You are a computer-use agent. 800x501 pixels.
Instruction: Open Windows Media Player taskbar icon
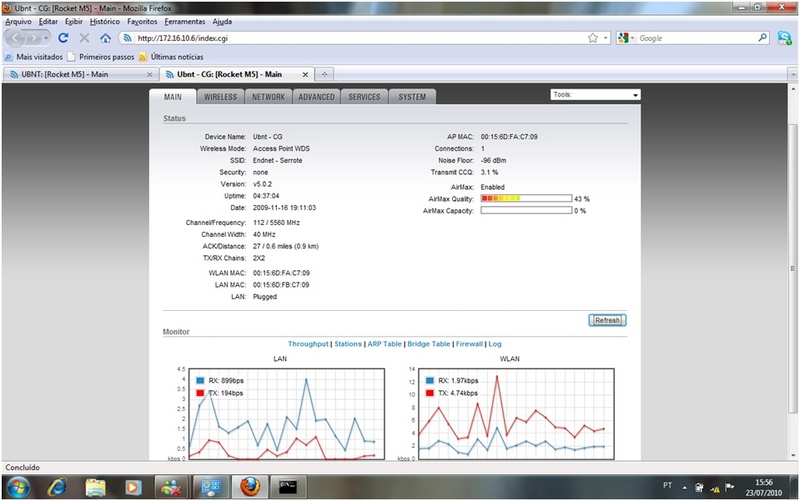point(133,487)
